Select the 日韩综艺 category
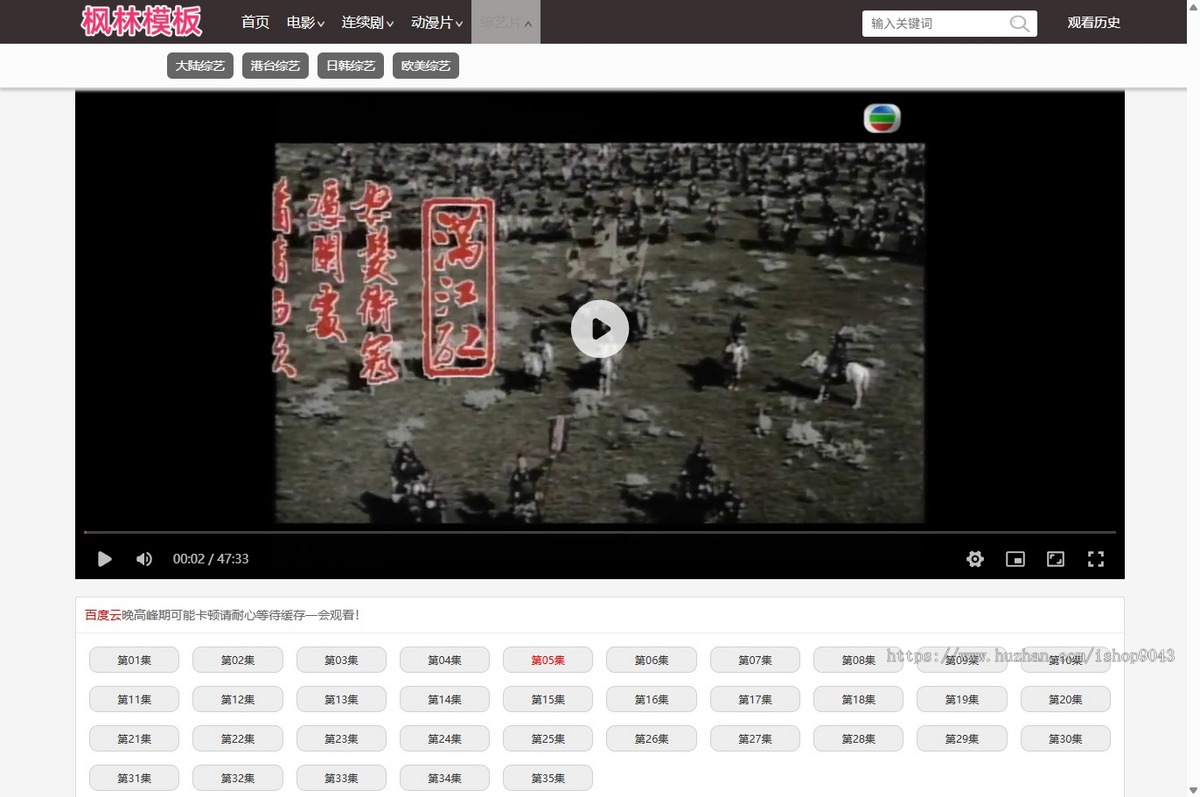This screenshot has width=1200, height=797. point(350,66)
